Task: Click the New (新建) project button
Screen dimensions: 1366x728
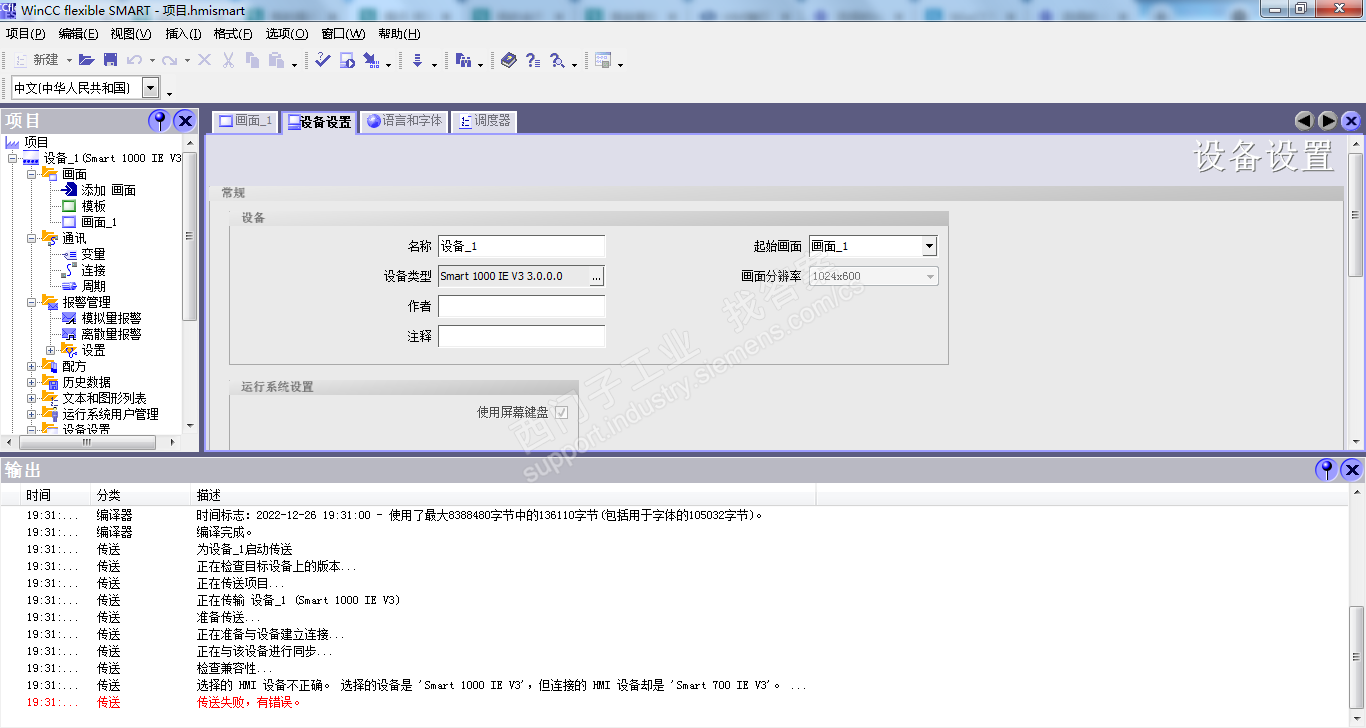Action: click(x=36, y=60)
